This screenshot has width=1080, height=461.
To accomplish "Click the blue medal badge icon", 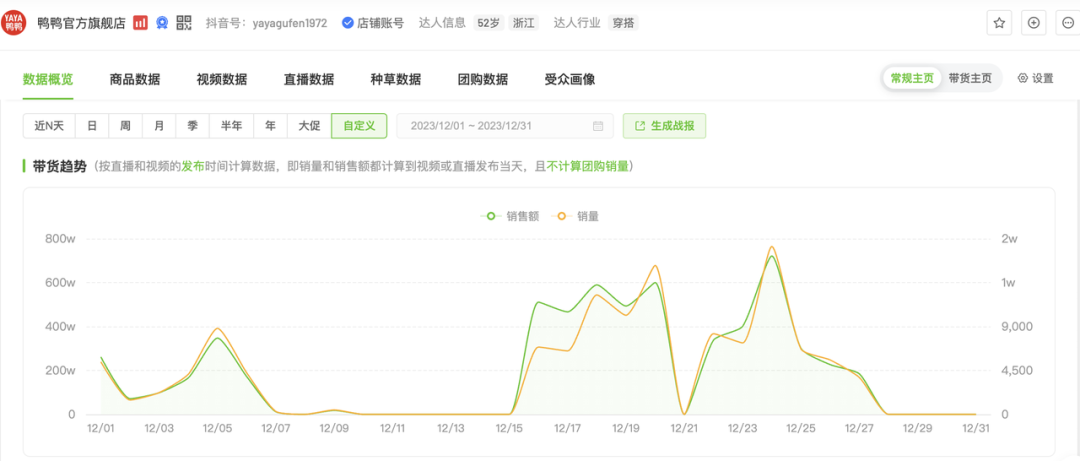I will [x=162, y=22].
